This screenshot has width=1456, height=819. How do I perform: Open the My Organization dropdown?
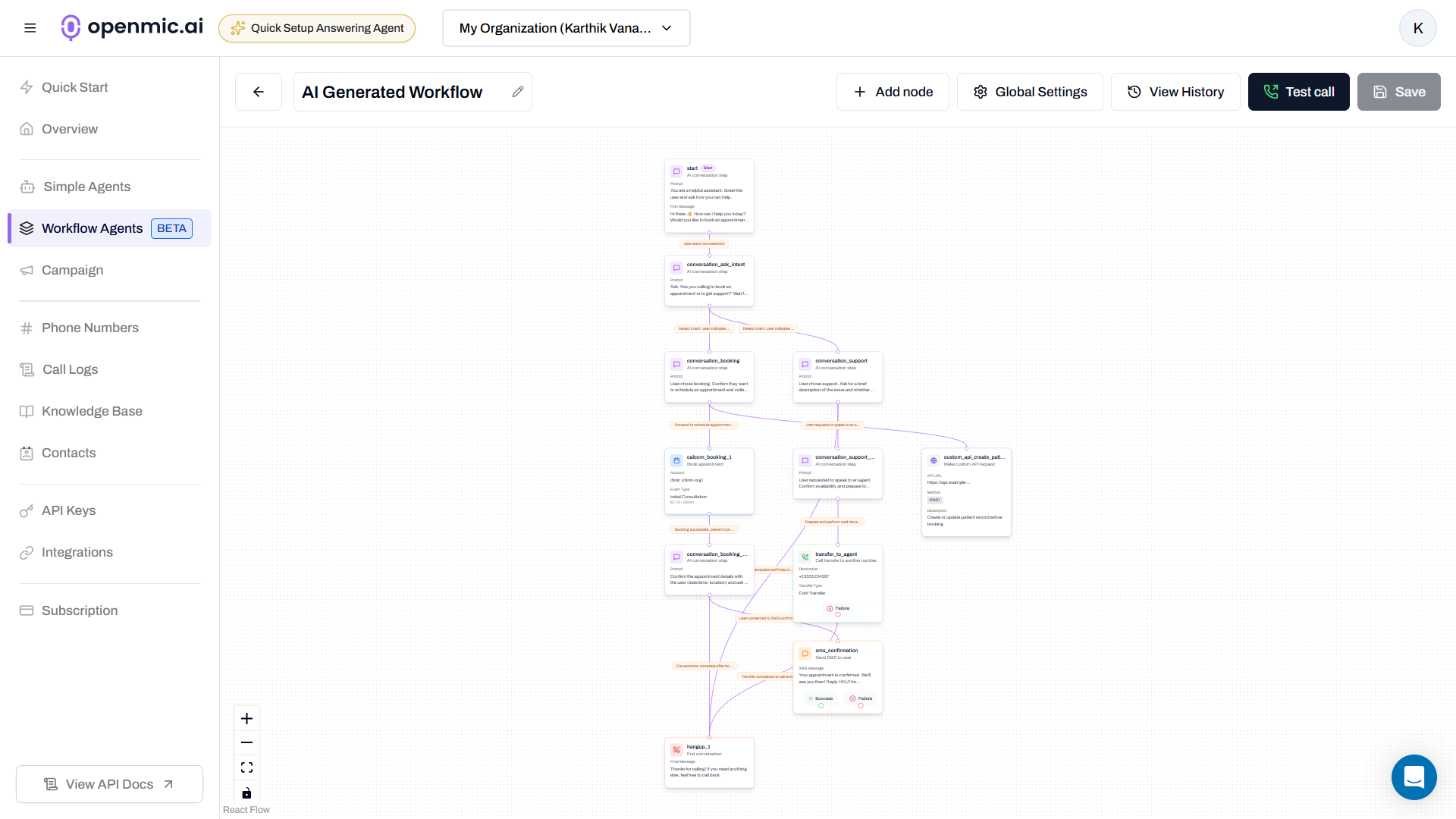pos(565,28)
